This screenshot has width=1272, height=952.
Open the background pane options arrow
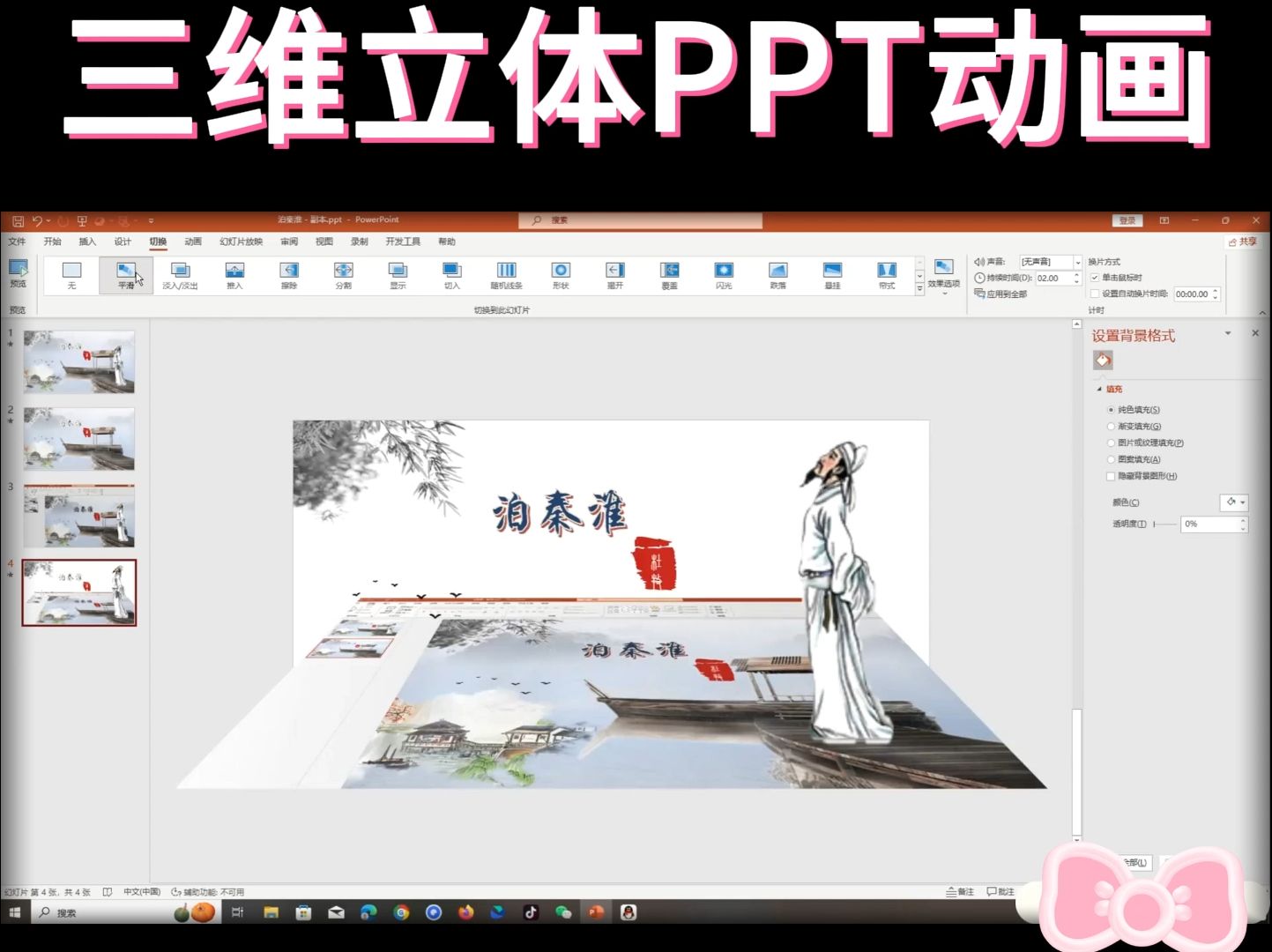coord(1228,333)
